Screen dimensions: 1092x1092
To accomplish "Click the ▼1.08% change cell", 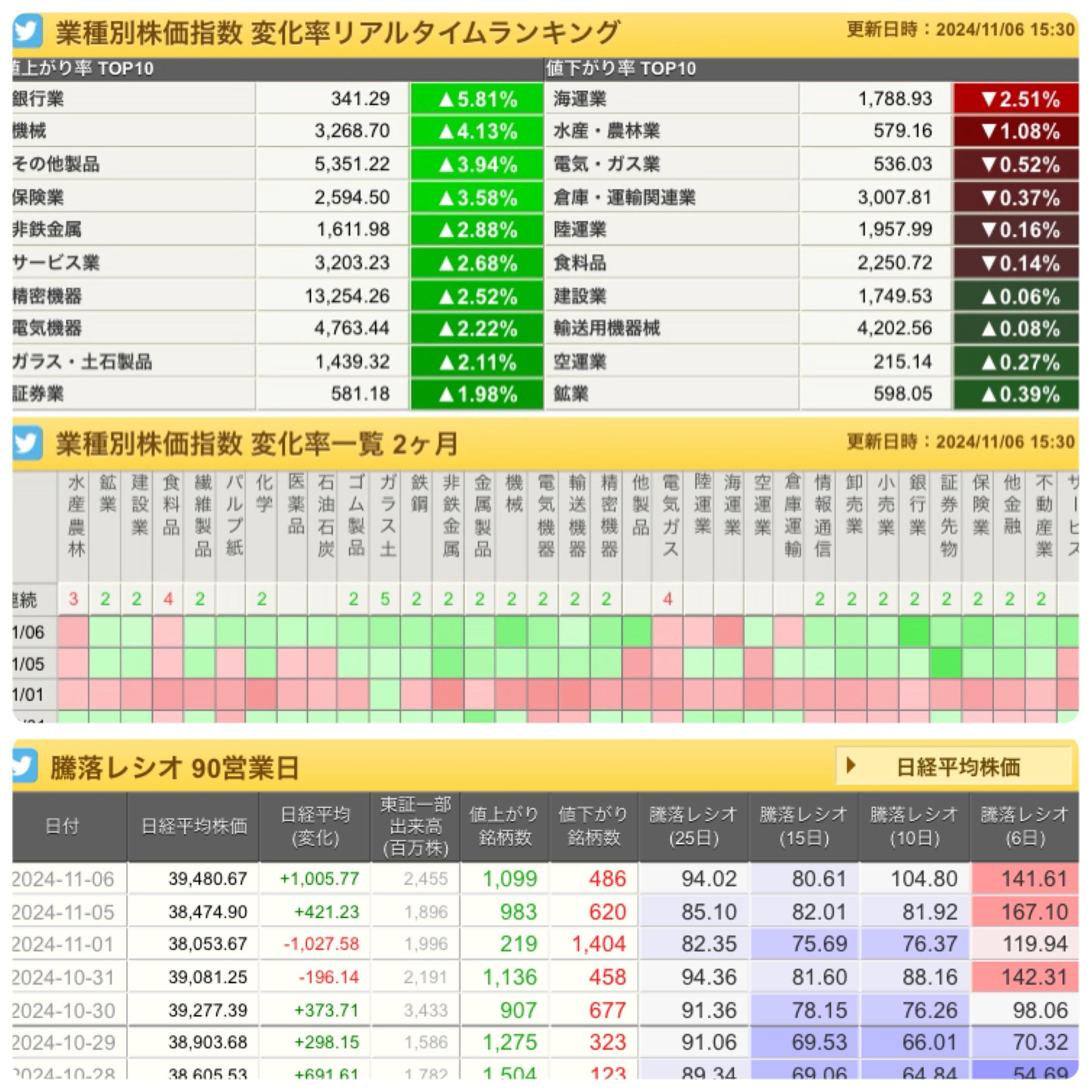I will [1016, 131].
